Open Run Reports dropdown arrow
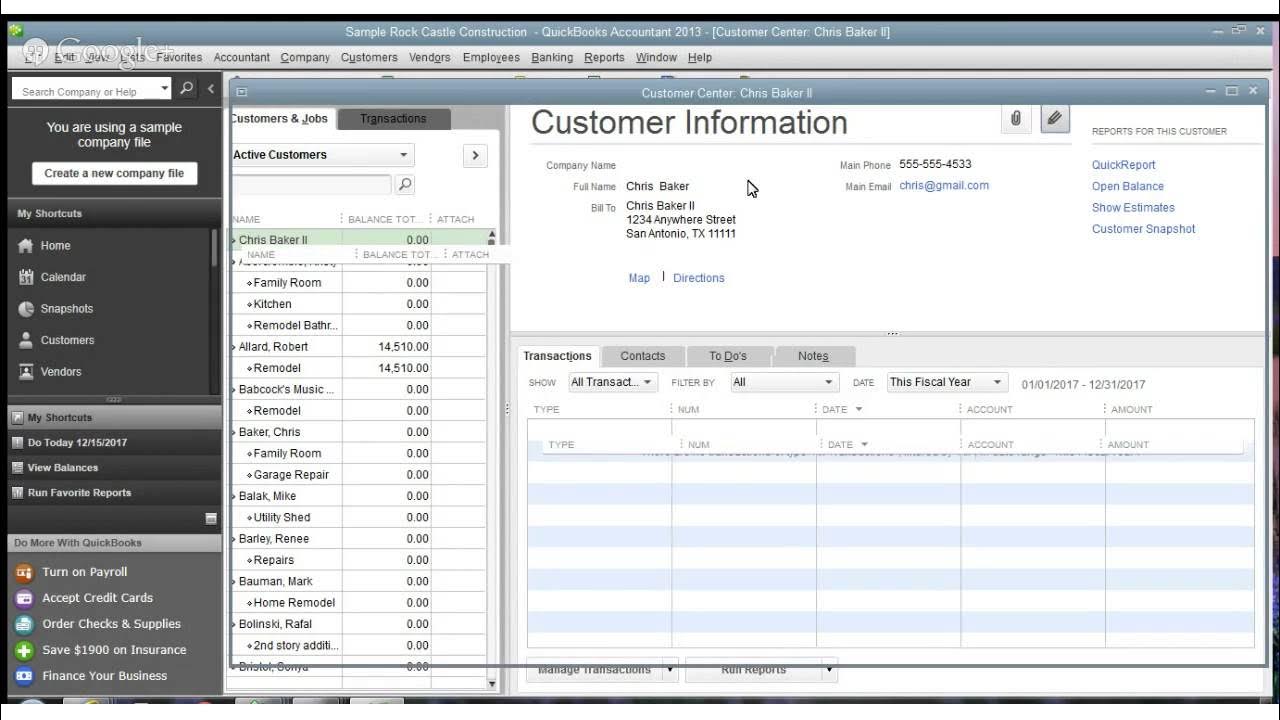 click(x=829, y=670)
